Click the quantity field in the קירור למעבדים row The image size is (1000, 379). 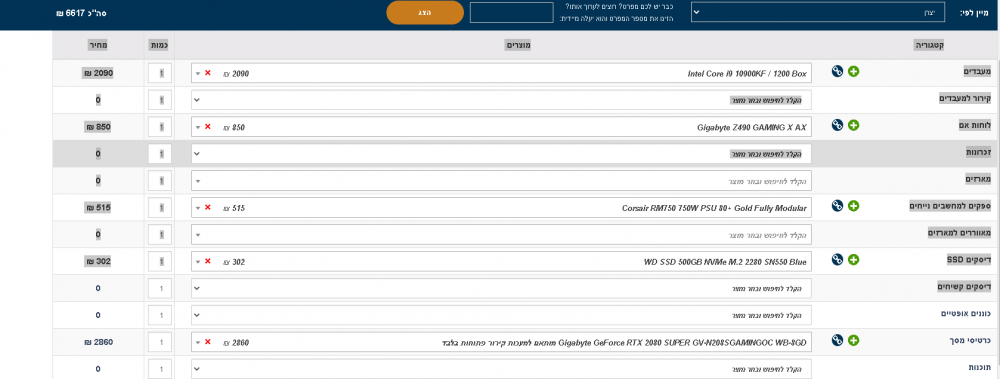(x=159, y=100)
